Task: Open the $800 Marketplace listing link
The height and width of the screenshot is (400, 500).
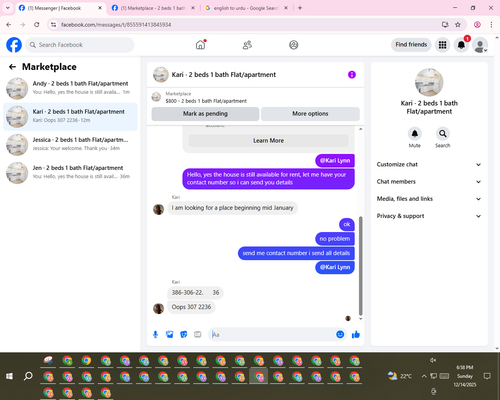Action: coord(206,101)
